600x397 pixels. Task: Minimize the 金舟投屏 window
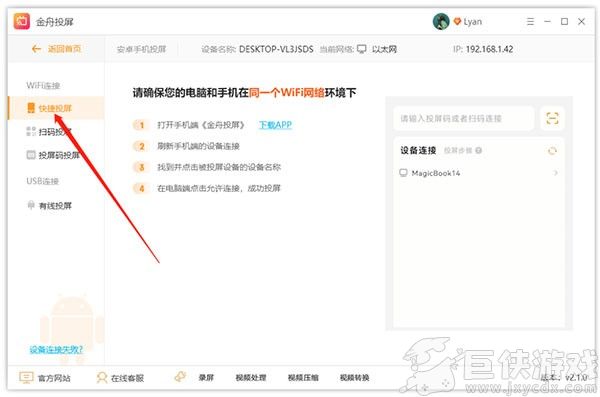coord(547,21)
